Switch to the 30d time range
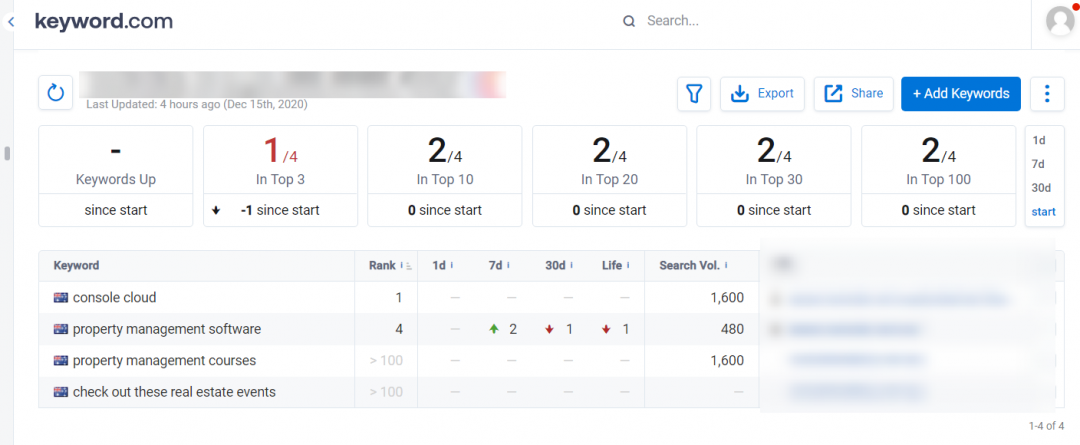Viewport: 1080px width, 445px height. click(x=1040, y=188)
